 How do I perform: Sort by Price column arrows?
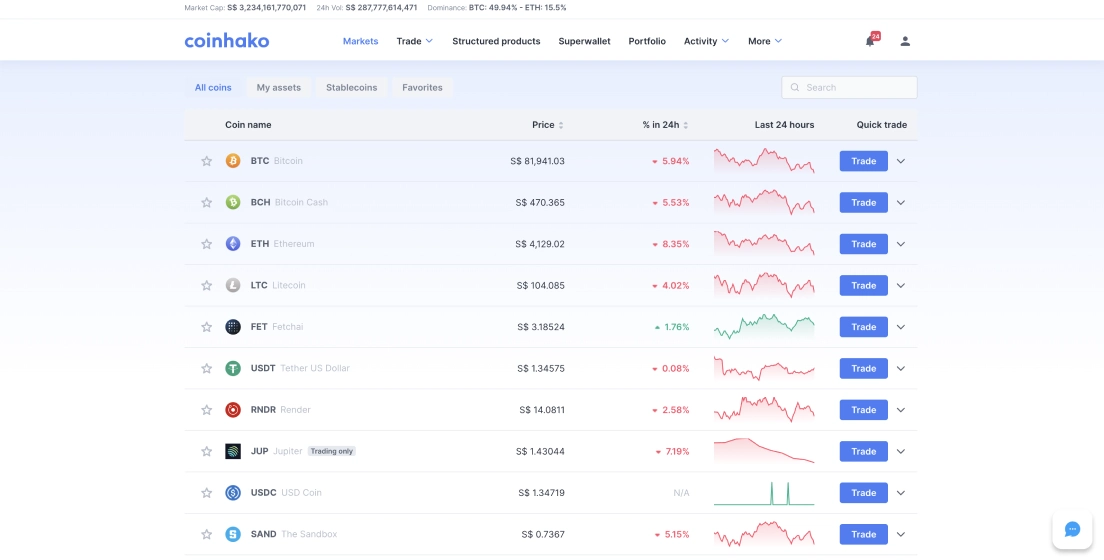point(561,125)
